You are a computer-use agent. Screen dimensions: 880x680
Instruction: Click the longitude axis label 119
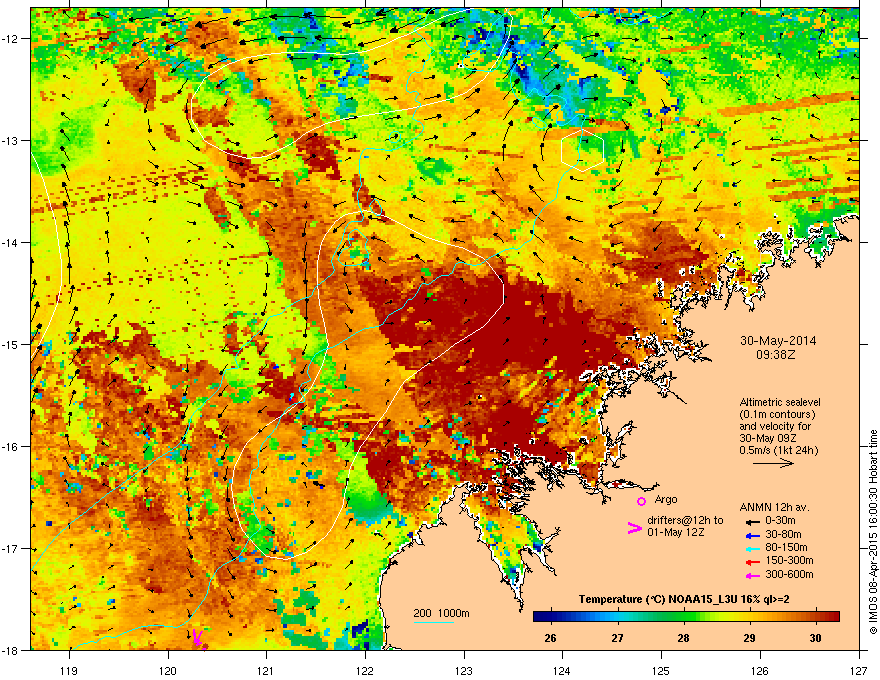(x=70, y=670)
